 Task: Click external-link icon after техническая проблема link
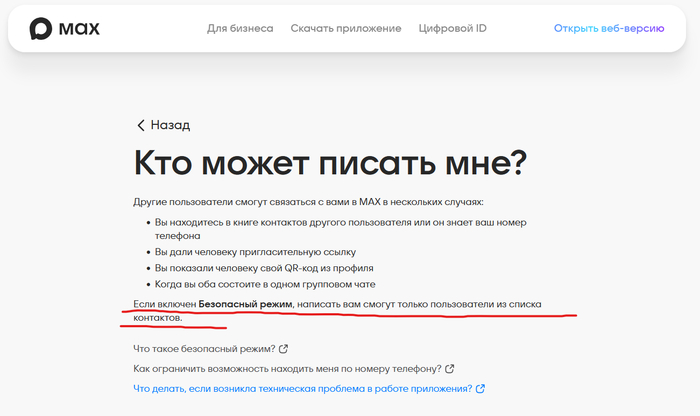coord(480,389)
